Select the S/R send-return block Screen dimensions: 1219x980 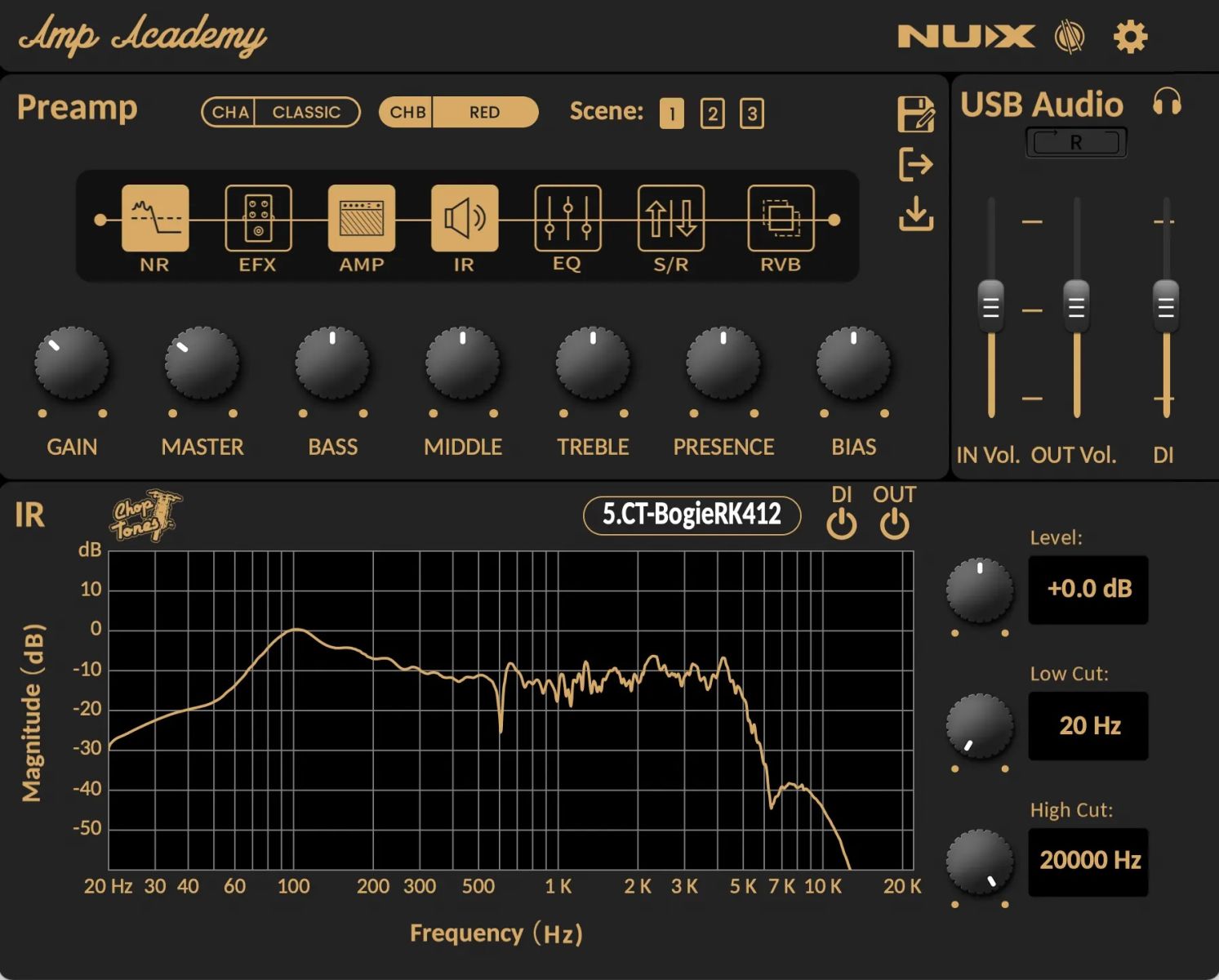[x=670, y=218]
